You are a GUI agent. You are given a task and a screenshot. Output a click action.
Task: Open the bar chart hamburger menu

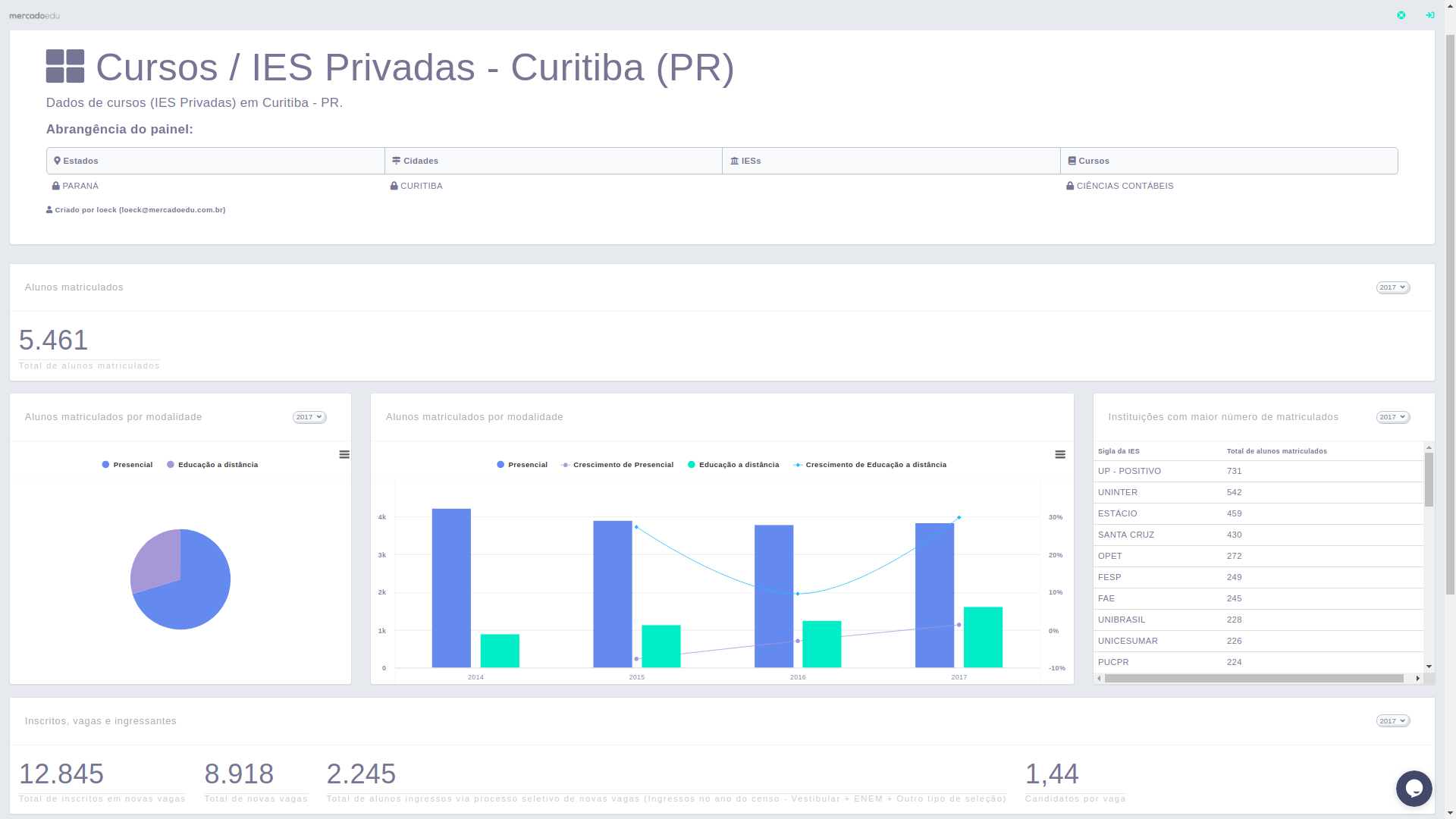pyautogui.click(x=1060, y=454)
